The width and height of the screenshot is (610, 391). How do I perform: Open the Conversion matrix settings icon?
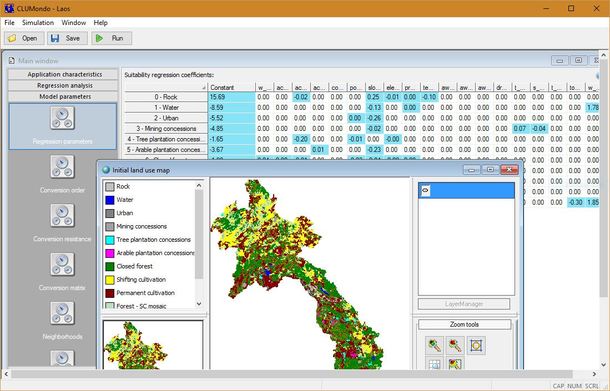coord(62,265)
